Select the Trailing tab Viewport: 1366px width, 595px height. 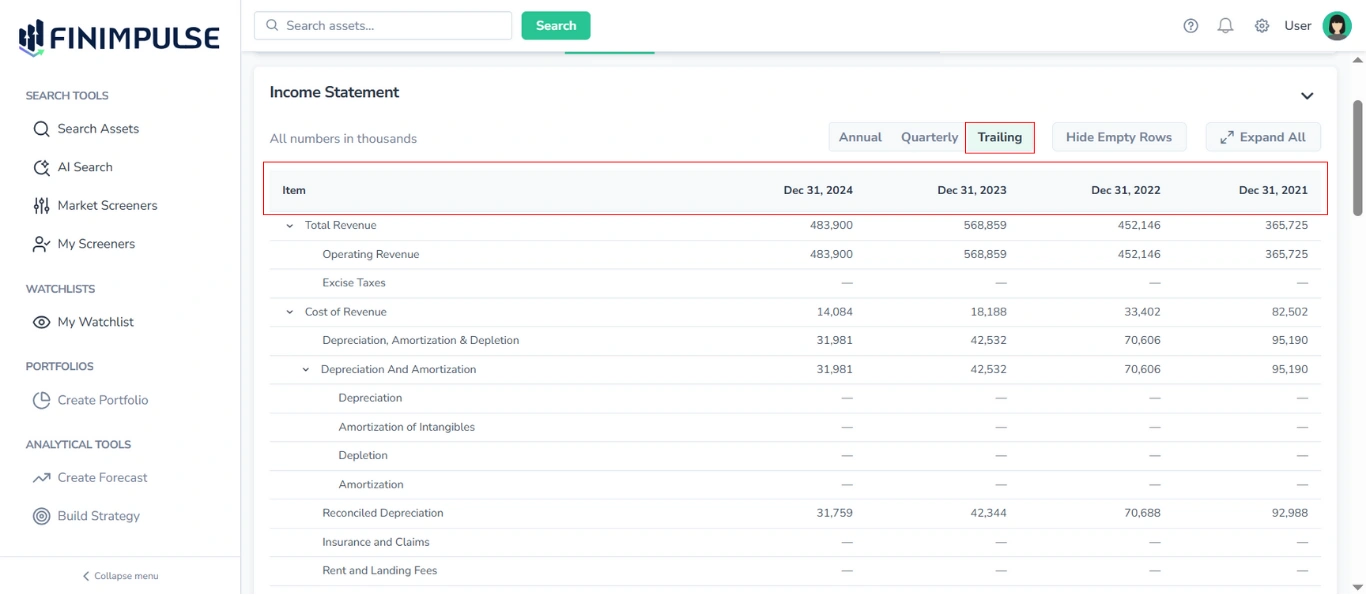[x=999, y=136]
